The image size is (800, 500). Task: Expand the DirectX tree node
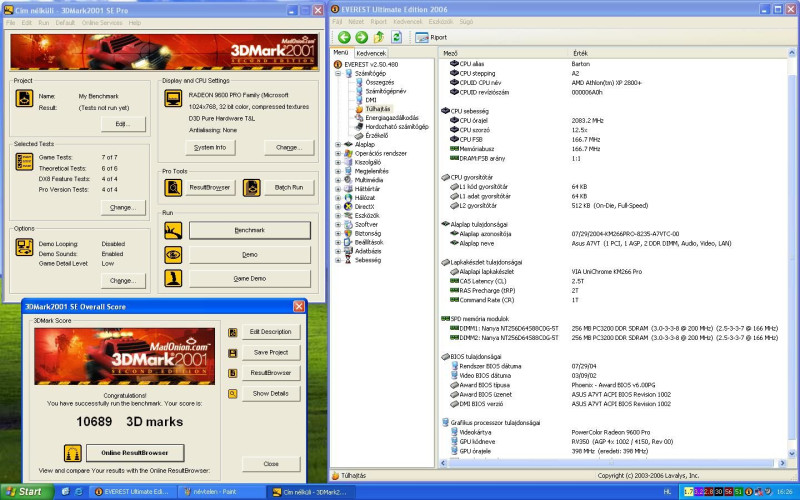(x=338, y=207)
